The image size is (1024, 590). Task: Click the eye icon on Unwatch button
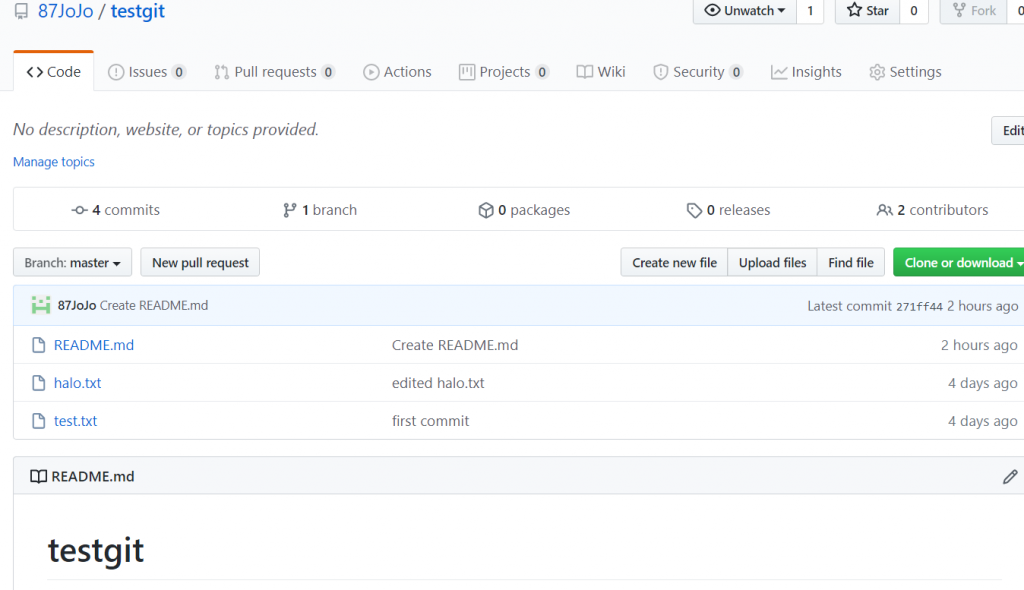click(x=712, y=10)
